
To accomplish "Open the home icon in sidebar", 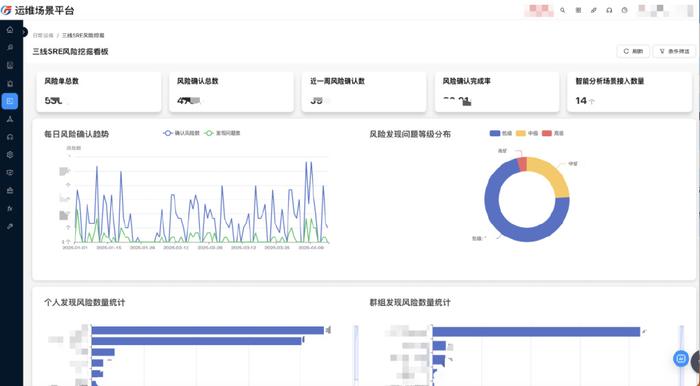I will click(x=10, y=29).
